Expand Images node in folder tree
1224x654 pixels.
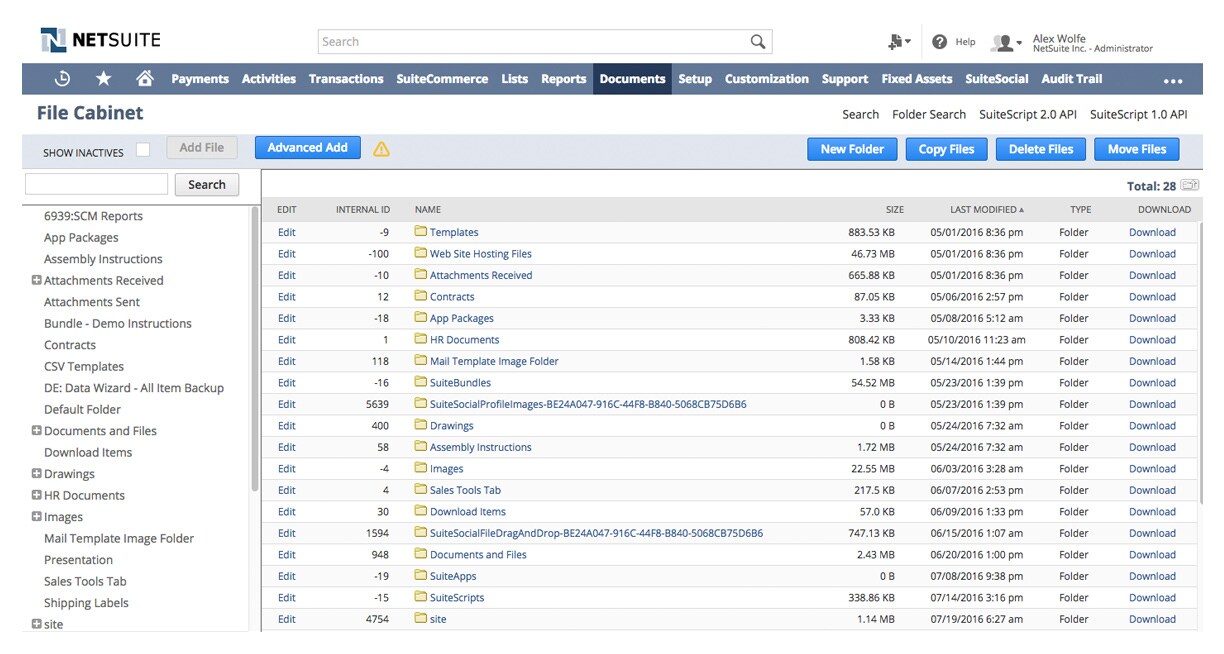point(36,517)
